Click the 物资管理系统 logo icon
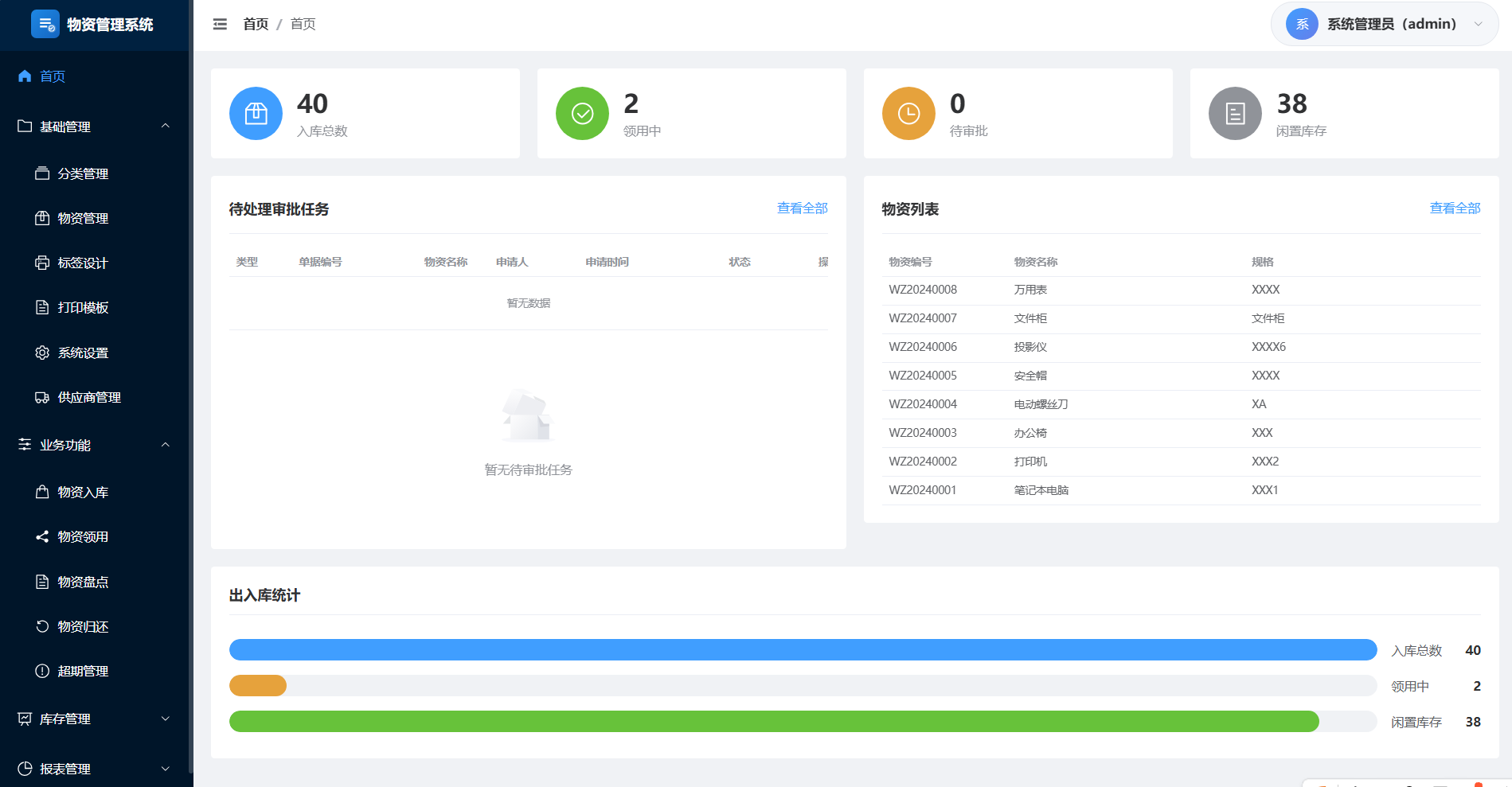Image resolution: width=1512 pixels, height=787 pixels. click(45, 24)
